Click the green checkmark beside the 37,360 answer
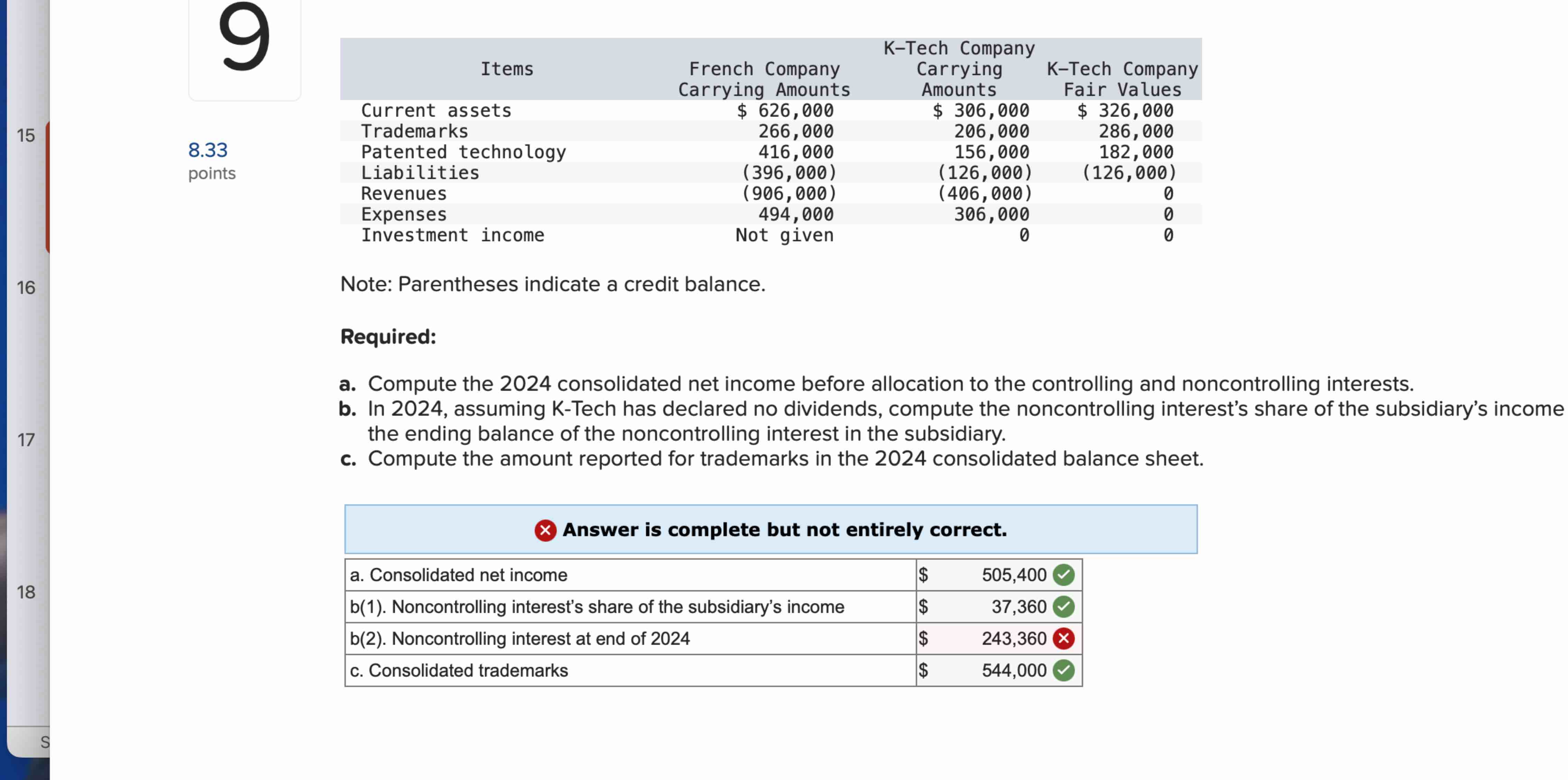Image resolution: width=1568 pixels, height=780 pixels. click(x=1064, y=607)
